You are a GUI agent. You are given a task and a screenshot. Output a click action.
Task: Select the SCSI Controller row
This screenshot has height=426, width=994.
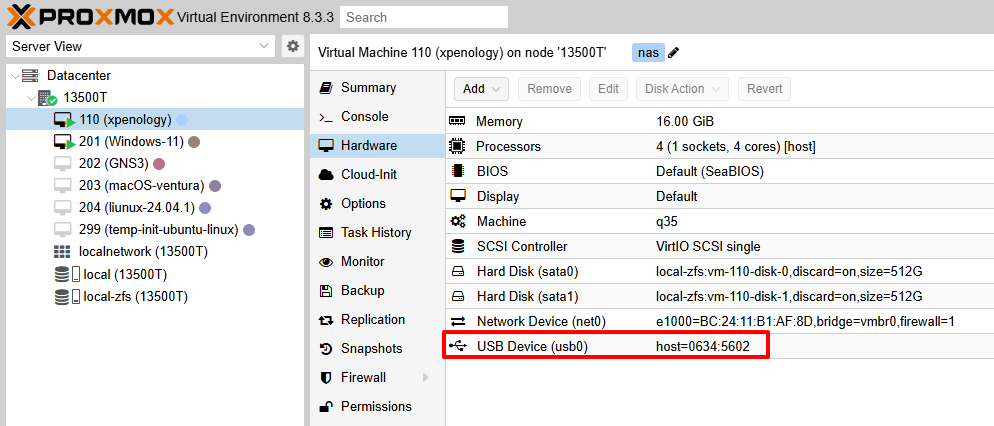(720, 247)
